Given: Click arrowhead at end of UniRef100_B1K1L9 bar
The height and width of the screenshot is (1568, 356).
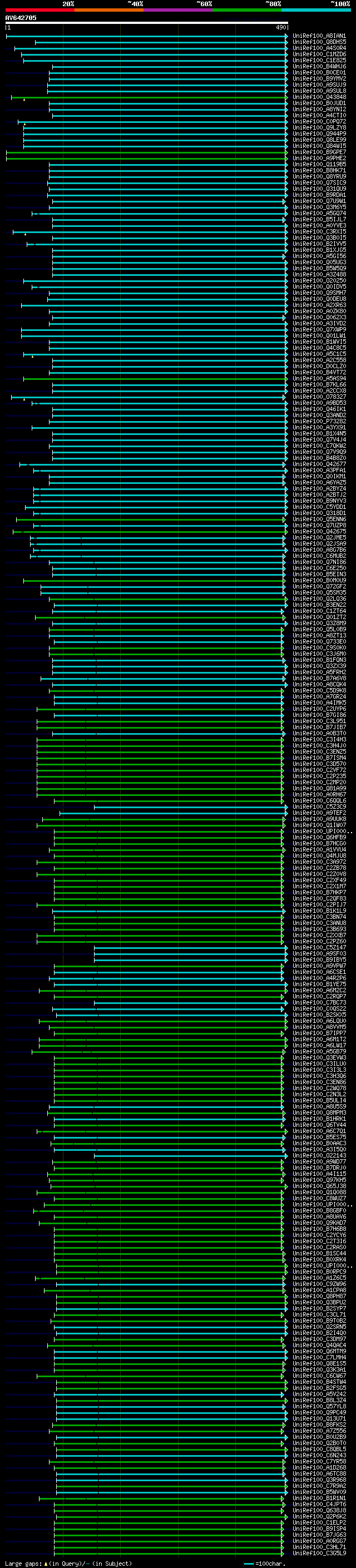Looking at the screenshot, I should (284, 911).
